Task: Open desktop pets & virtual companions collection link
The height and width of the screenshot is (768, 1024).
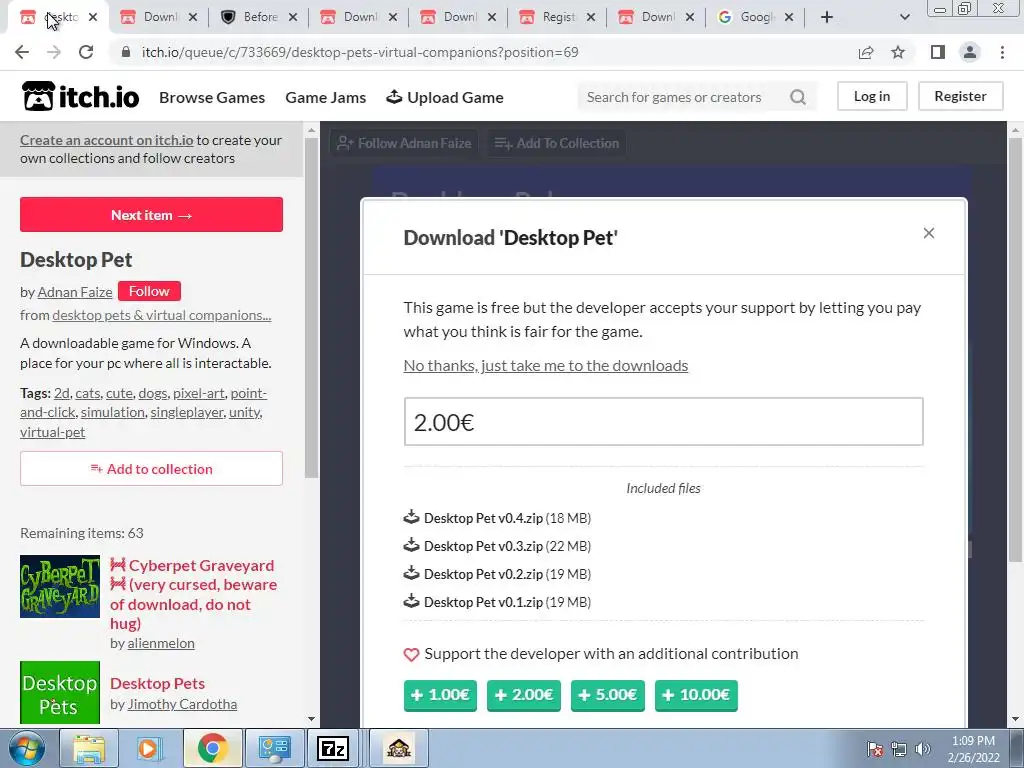Action: (x=161, y=315)
